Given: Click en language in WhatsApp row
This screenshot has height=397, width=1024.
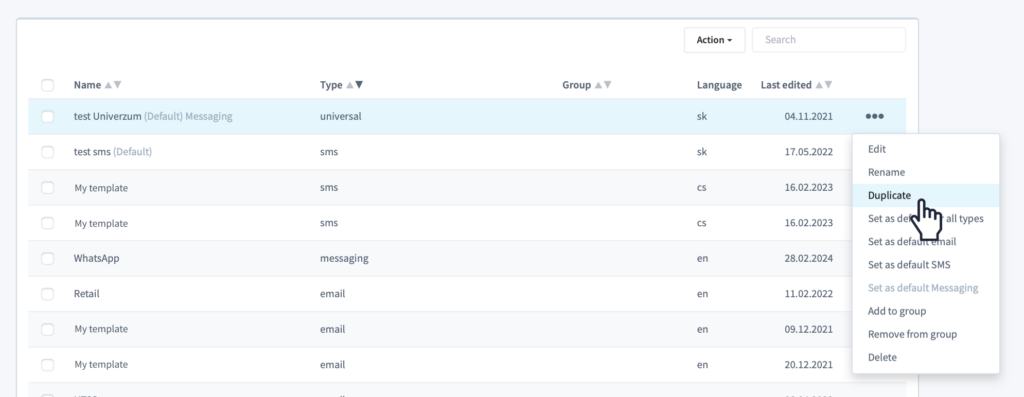Looking at the screenshot, I should 702,259.
